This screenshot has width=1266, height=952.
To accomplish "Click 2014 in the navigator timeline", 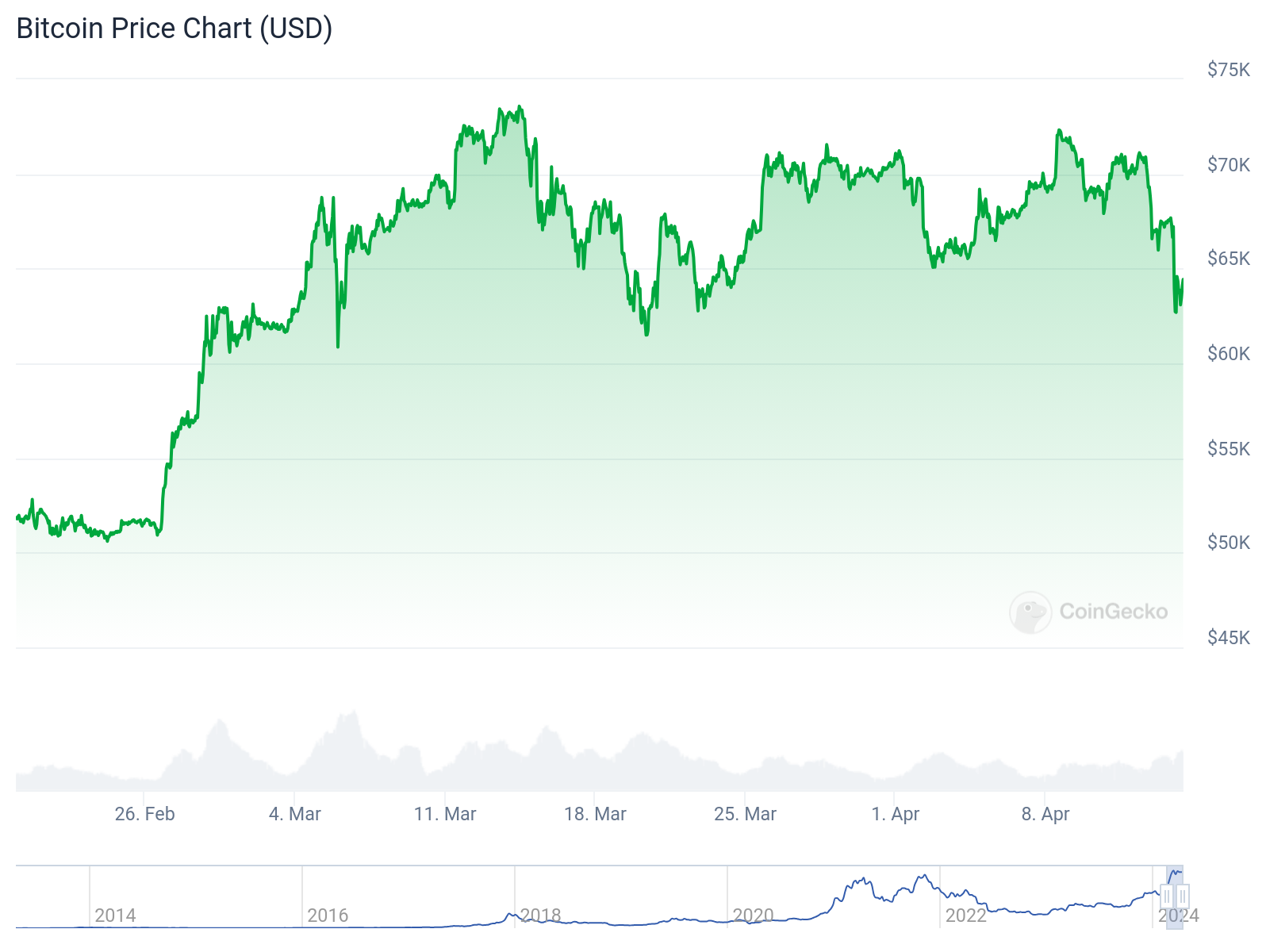I will [x=115, y=916].
